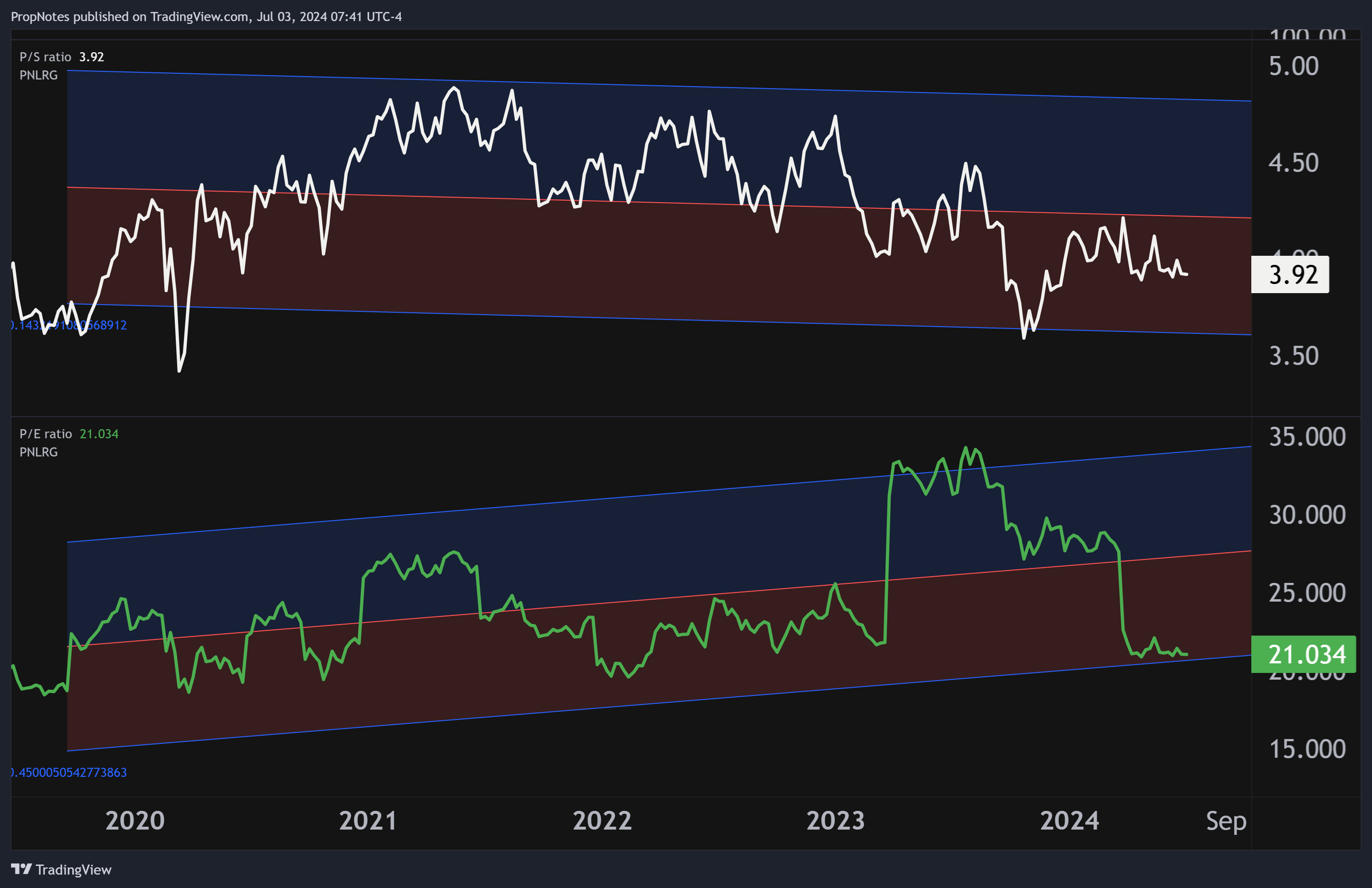Click upper pane PNLRG symbol label

(x=39, y=75)
